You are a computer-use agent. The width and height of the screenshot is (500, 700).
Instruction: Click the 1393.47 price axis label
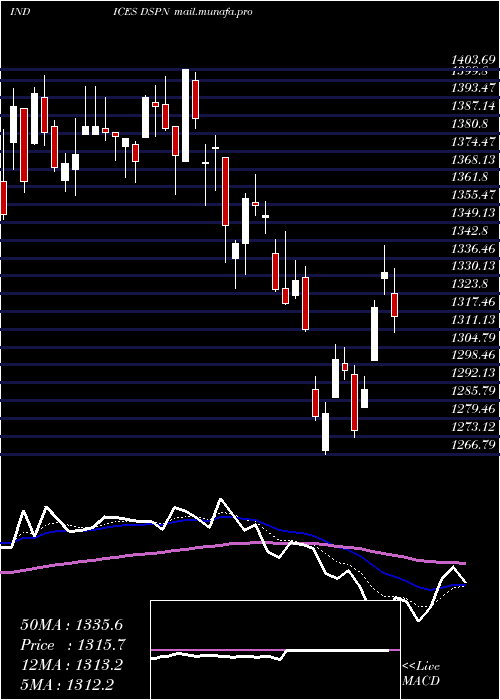click(473, 88)
